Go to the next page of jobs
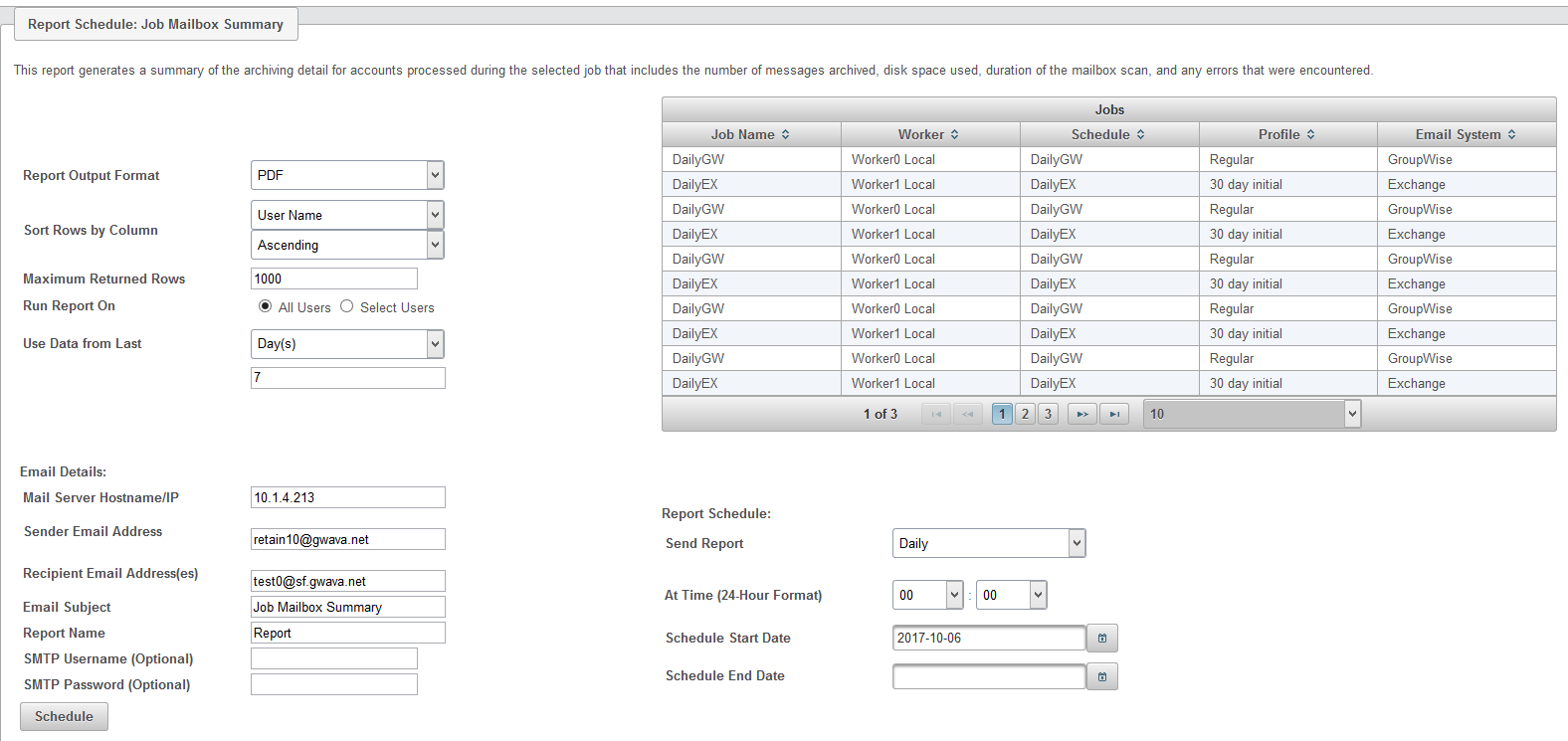This screenshot has height=741, width=1568. 1081,414
